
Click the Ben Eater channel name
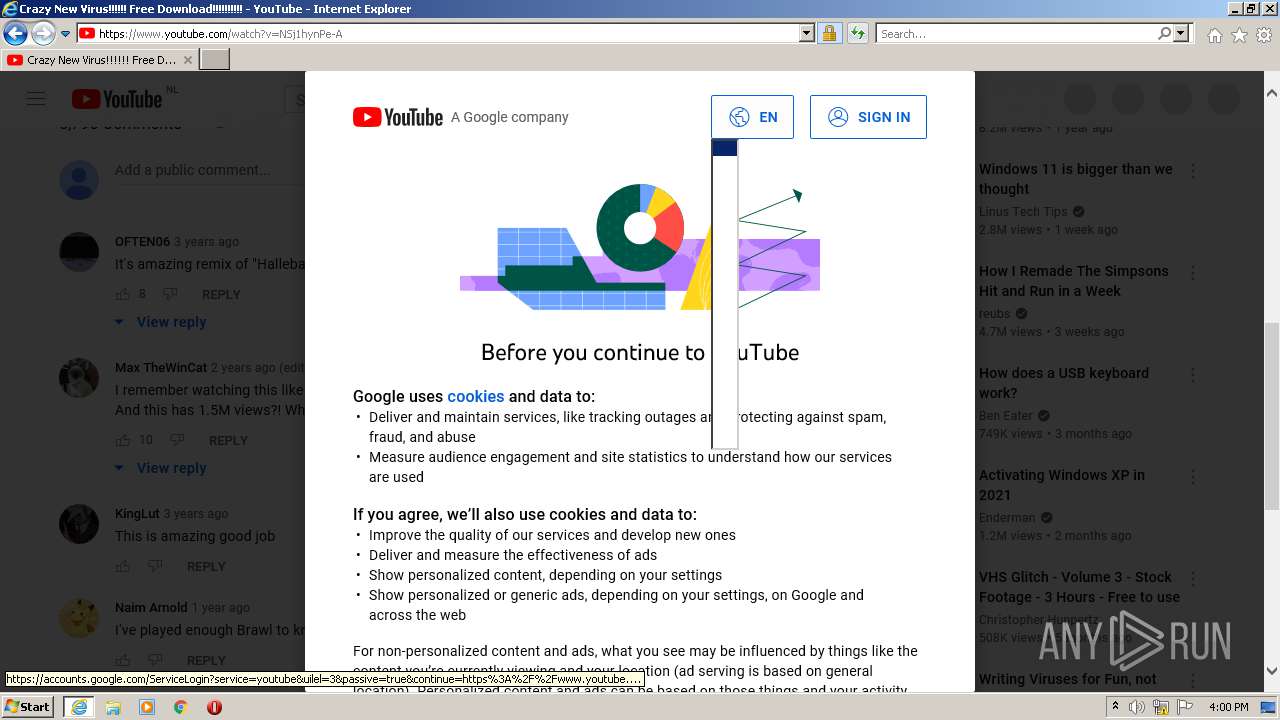click(1007, 415)
